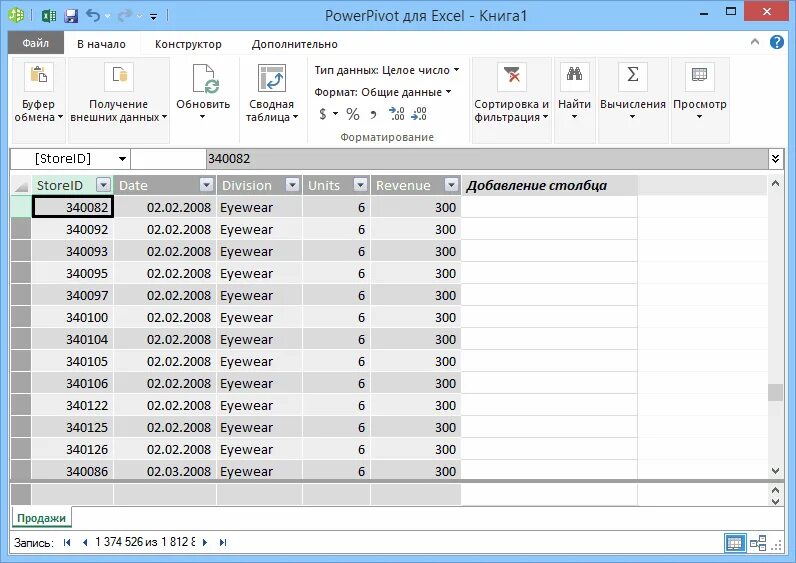Increase decimal places
The image size is (796, 563).
pos(396,114)
